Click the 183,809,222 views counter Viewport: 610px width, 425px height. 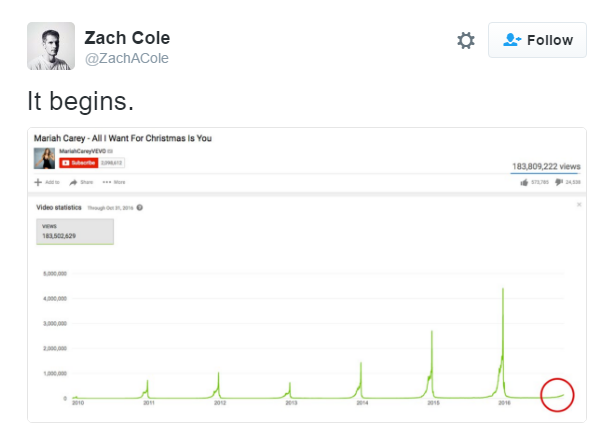click(546, 167)
